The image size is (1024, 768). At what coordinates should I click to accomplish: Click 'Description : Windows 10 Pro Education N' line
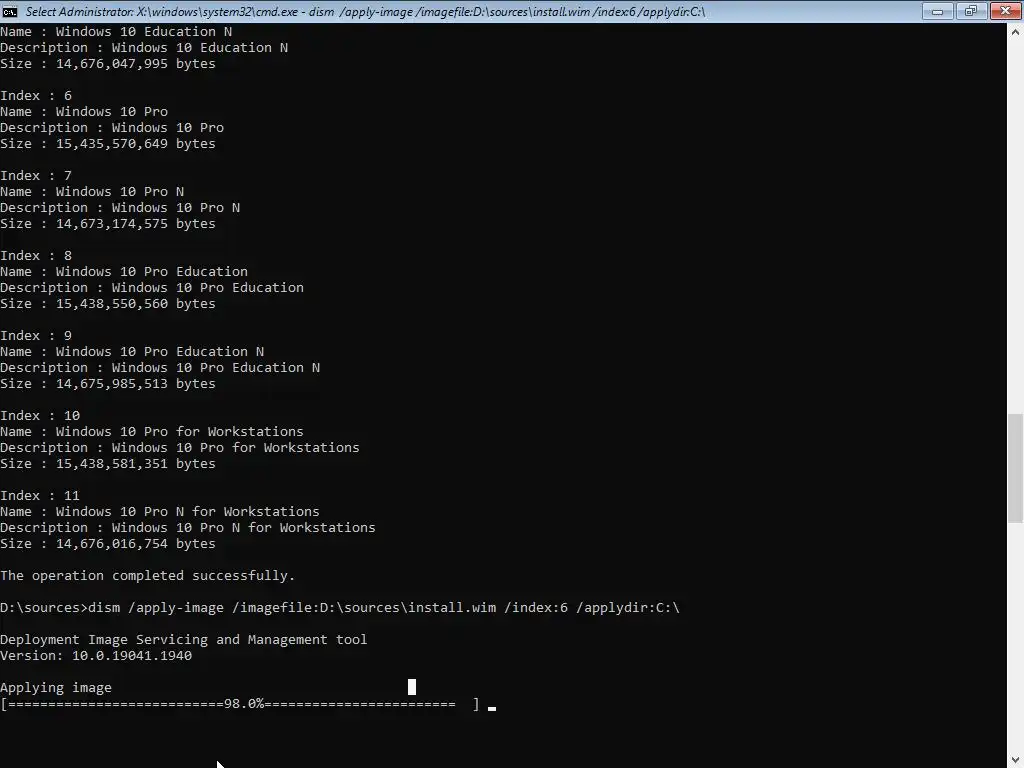click(160, 368)
